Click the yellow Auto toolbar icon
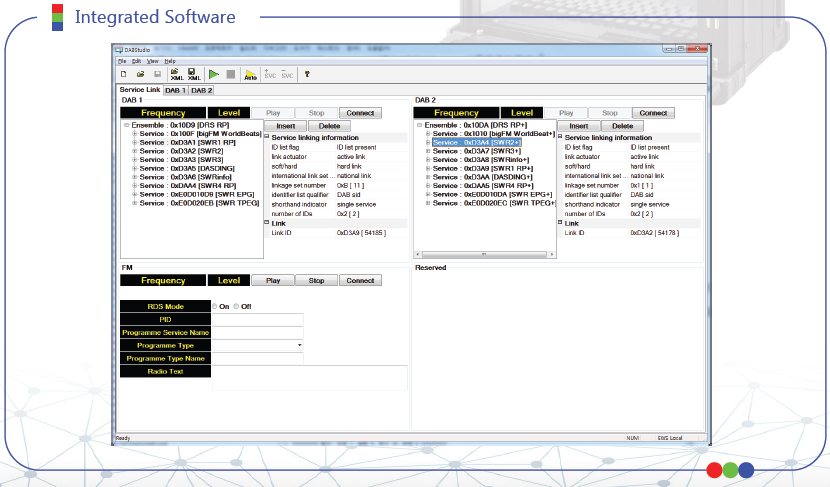This screenshot has width=830, height=487. coord(250,74)
